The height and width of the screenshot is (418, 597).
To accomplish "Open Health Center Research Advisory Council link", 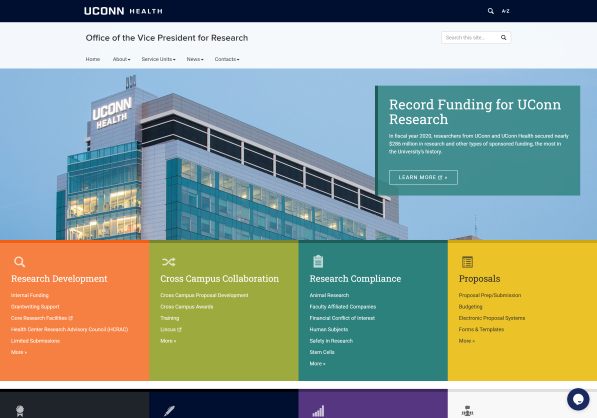I will pyautogui.click(x=69, y=330).
